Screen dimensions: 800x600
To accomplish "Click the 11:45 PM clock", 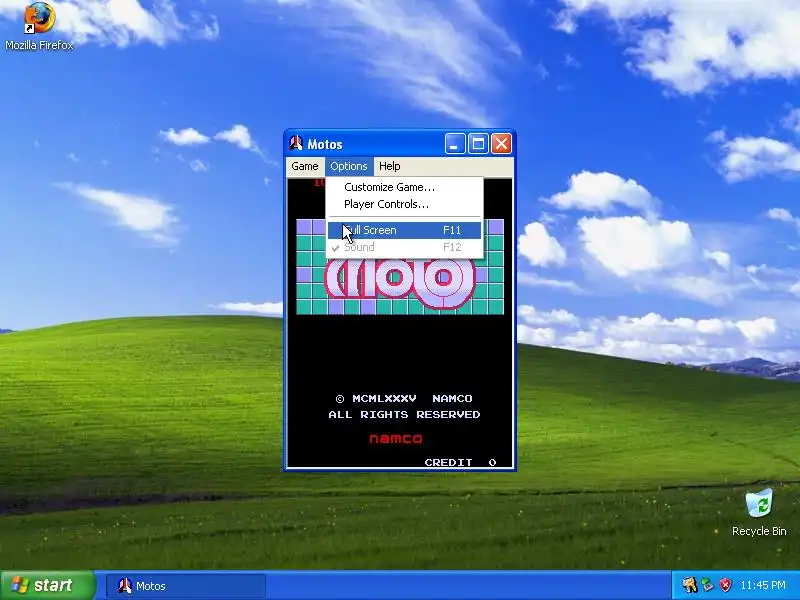I will (763, 585).
